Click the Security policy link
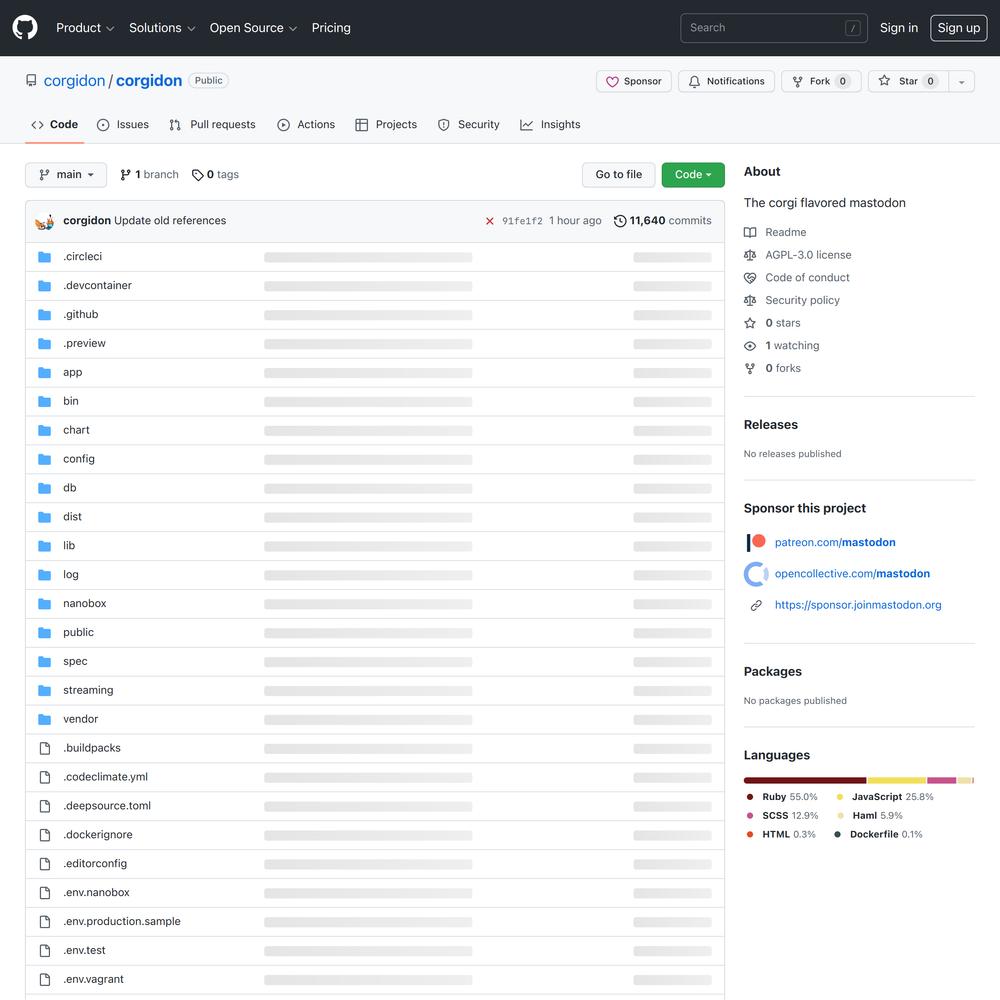 click(802, 300)
